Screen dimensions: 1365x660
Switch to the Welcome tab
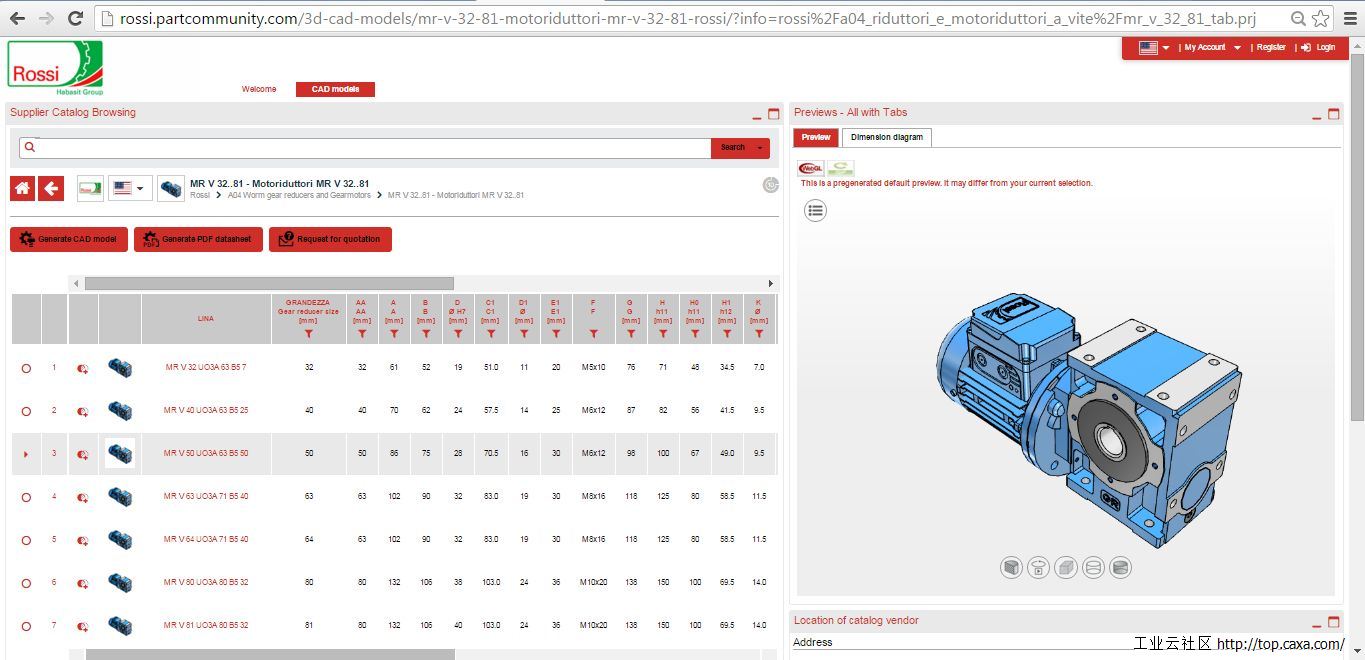259,90
